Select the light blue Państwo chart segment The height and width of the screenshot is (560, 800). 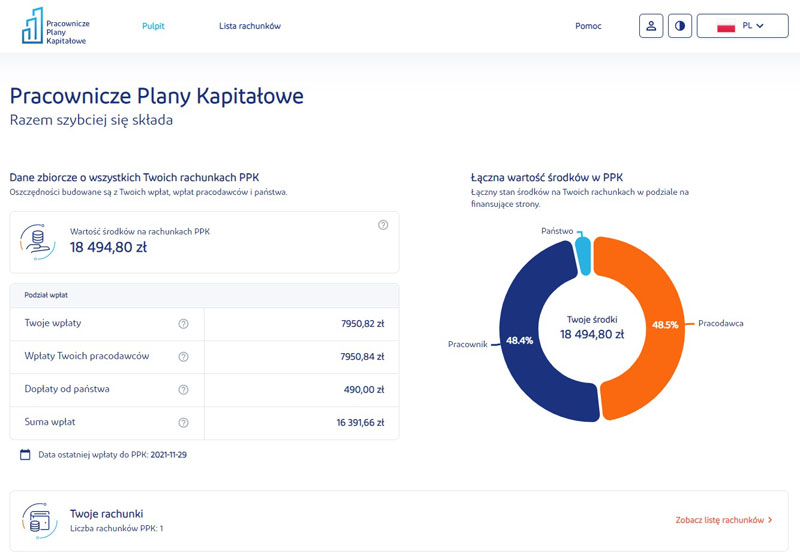point(584,253)
